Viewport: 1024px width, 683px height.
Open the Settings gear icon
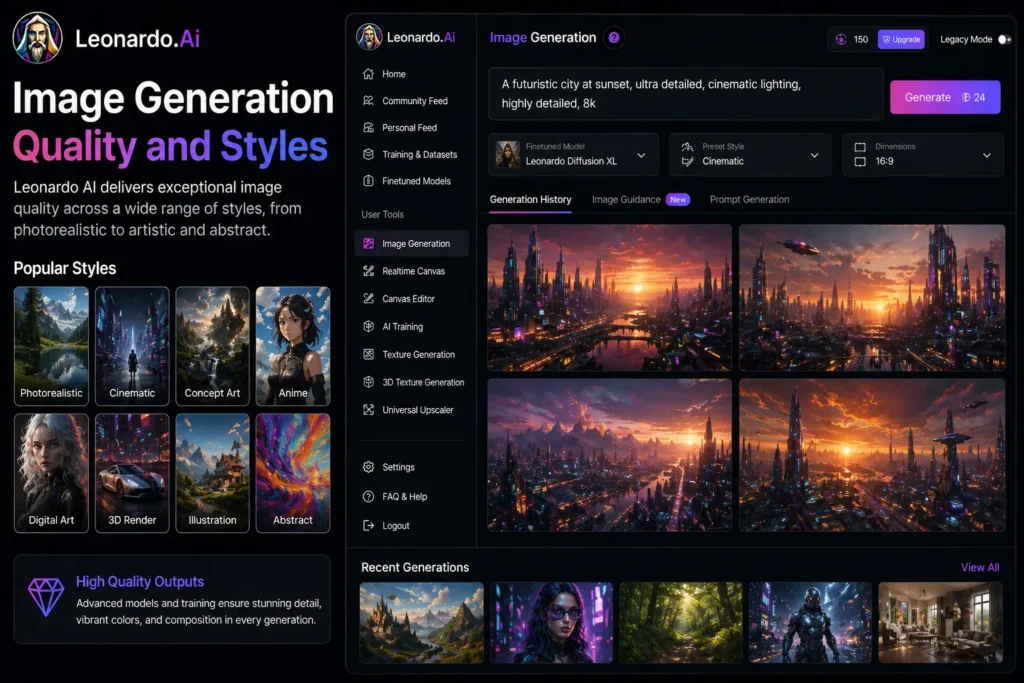tap(368, 467)
